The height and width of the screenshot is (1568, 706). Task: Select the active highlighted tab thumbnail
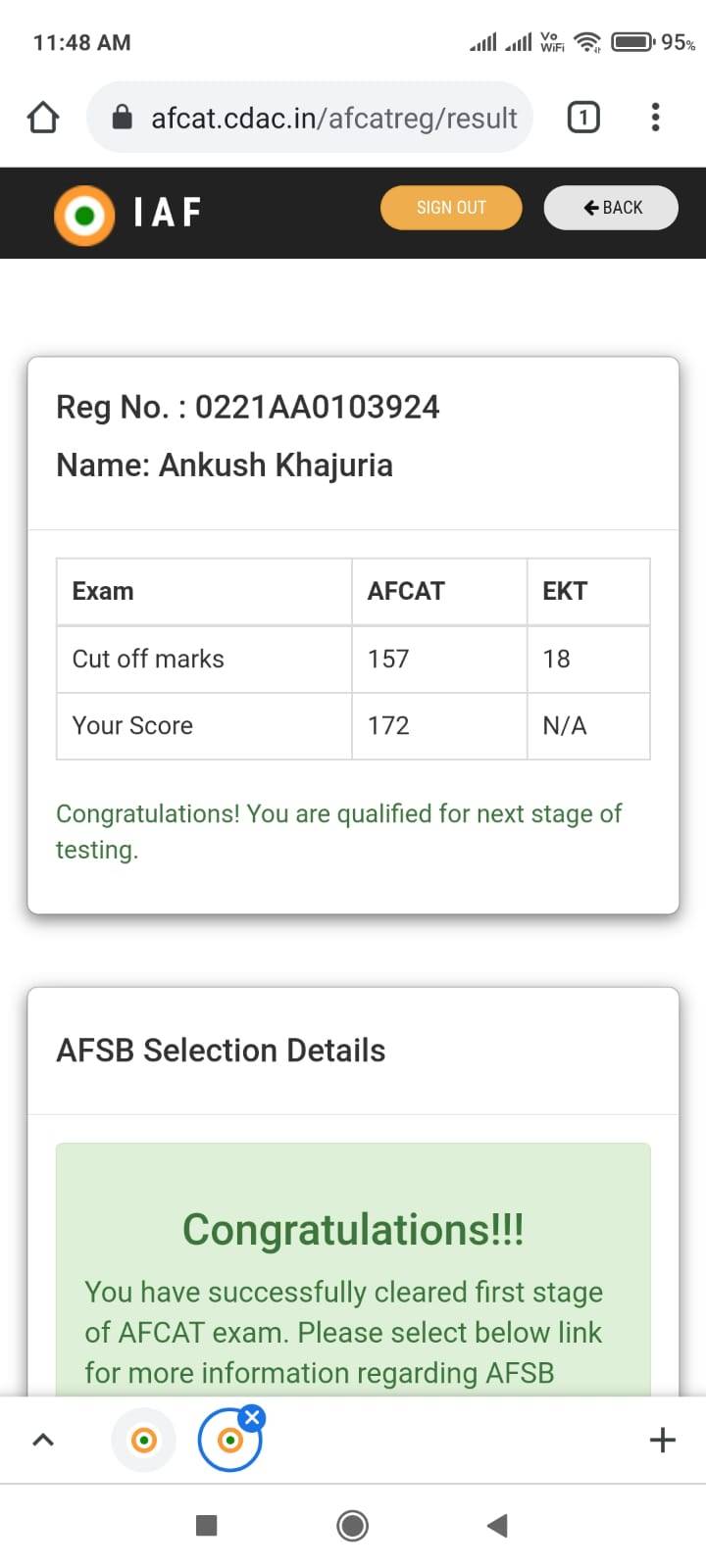(x=228, y=1442)
